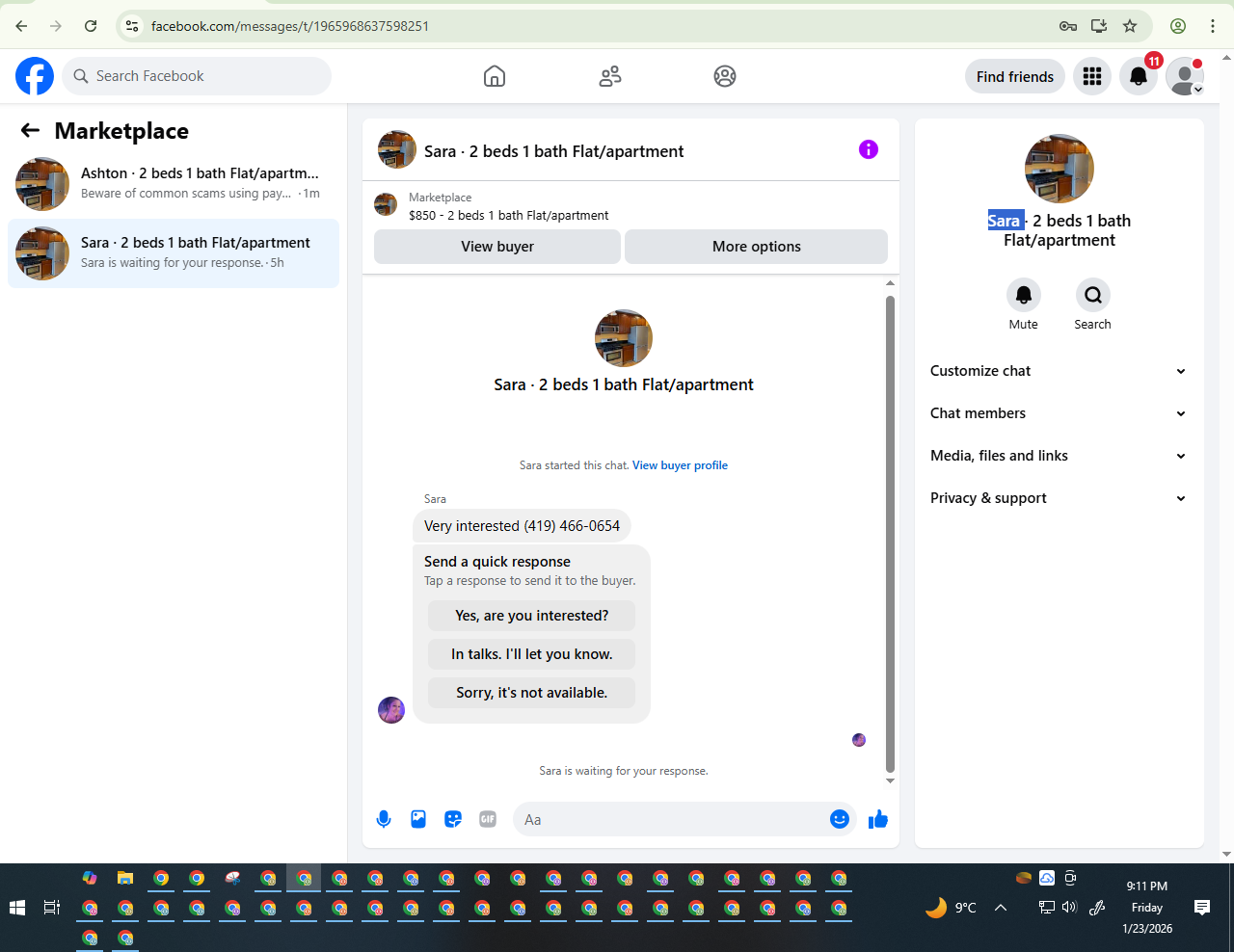1234x952 pixels.
Task: Open the password manager key icon
Action: [1068, 26]
